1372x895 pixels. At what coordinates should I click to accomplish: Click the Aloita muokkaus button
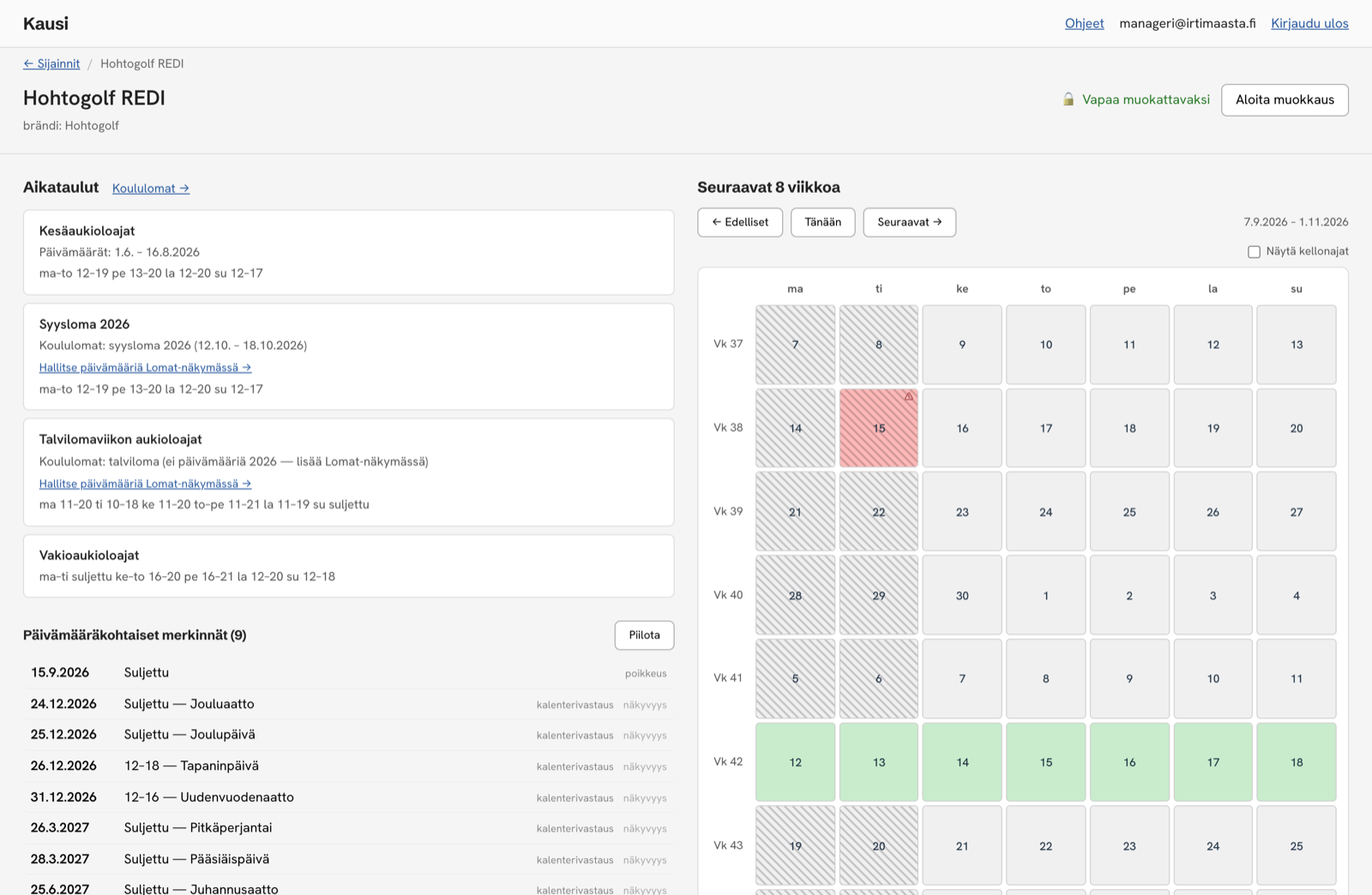pyautogui.click(x=1285, y=99)
